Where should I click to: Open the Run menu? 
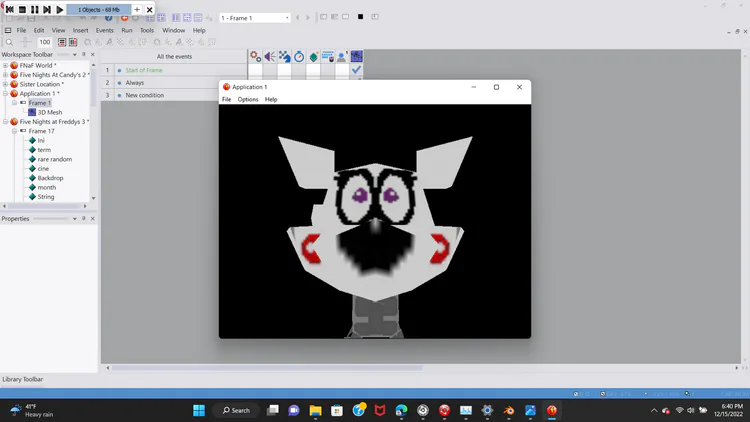[127, 30]
